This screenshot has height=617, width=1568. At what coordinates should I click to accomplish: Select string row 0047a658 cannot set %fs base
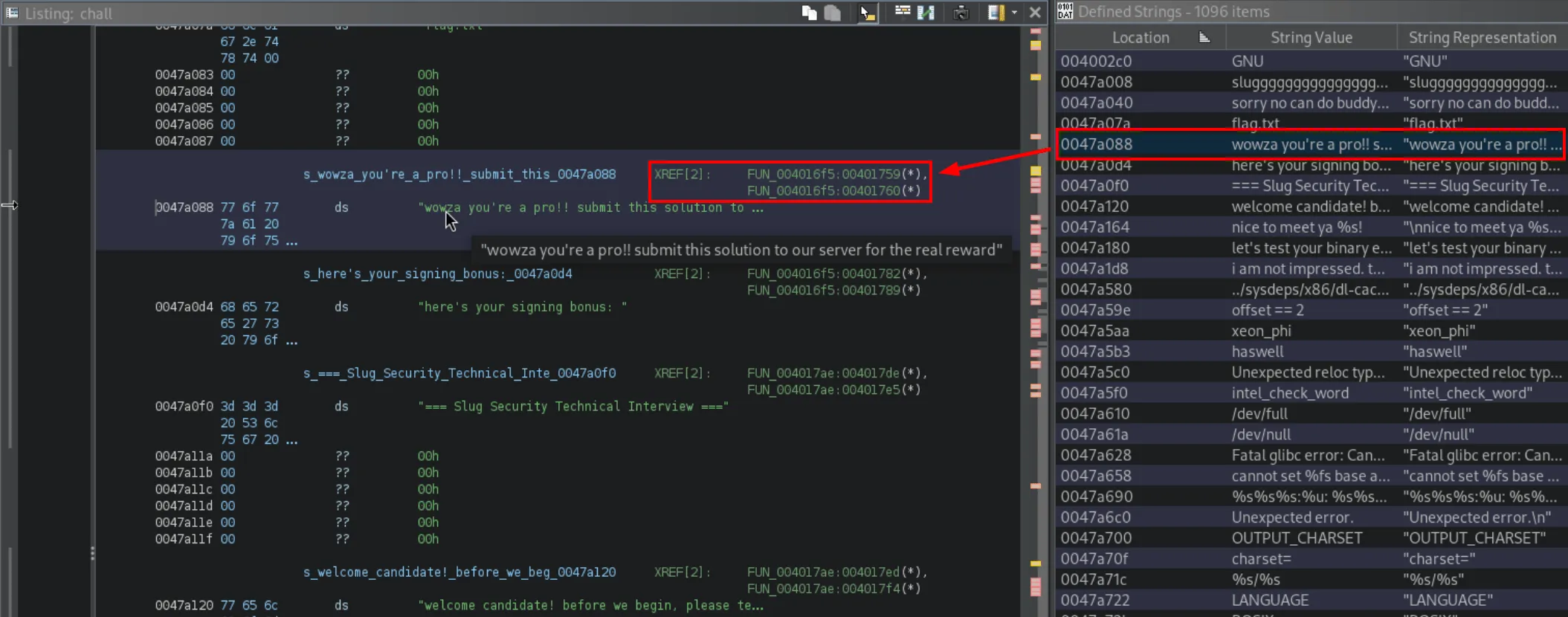coord(1311,477)
